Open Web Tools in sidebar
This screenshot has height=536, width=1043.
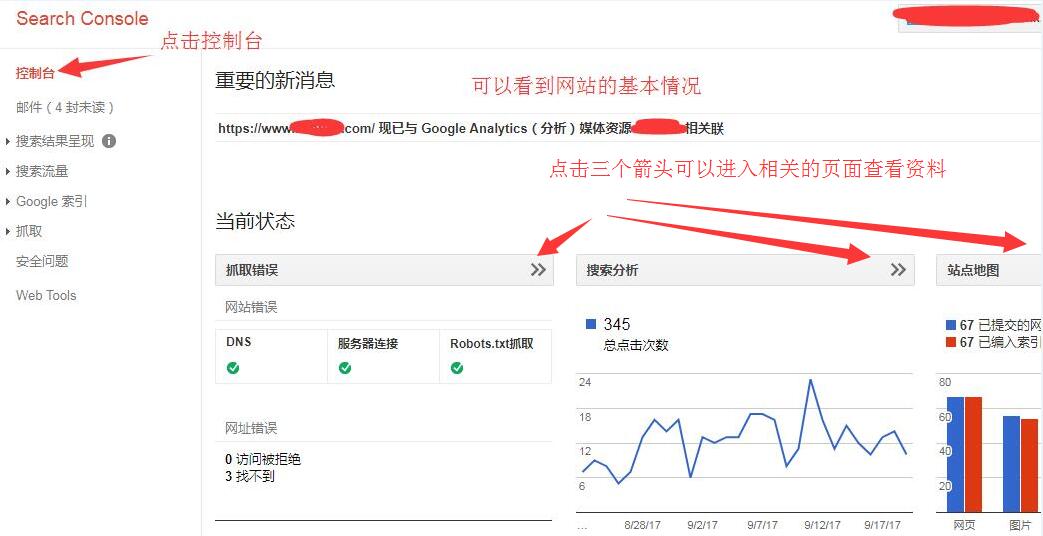click(x=46, y=295)
